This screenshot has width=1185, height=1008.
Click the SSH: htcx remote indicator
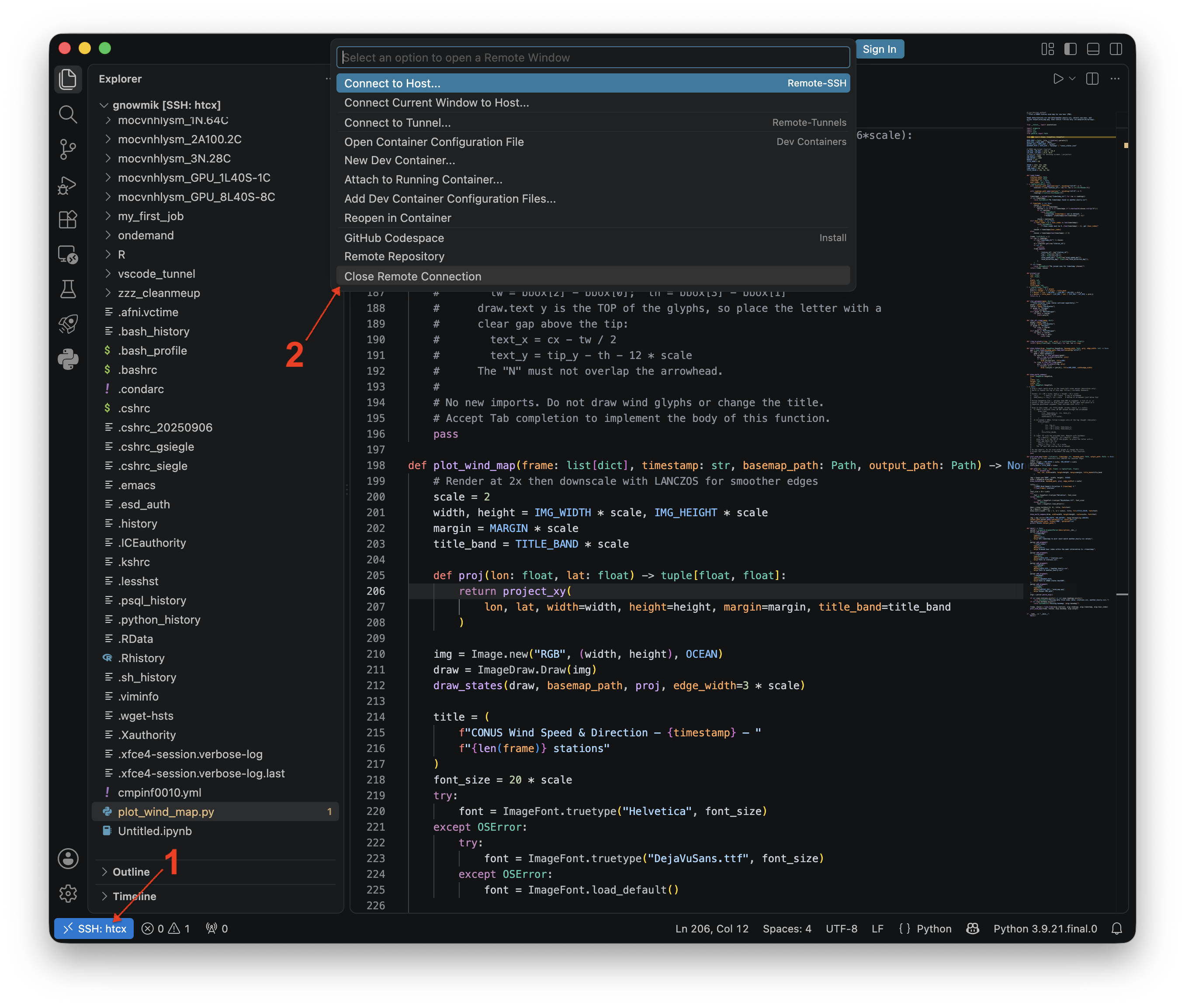(x=94, y=929)
